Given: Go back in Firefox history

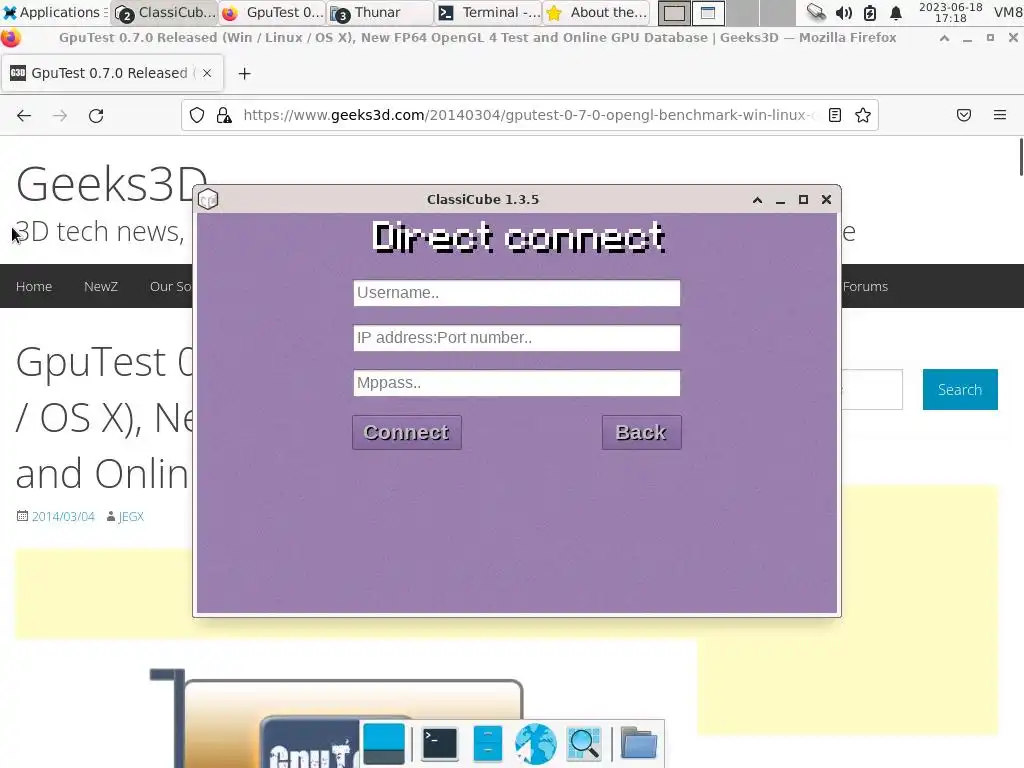Looking at the screenshot, I should (x=24, y=116).
